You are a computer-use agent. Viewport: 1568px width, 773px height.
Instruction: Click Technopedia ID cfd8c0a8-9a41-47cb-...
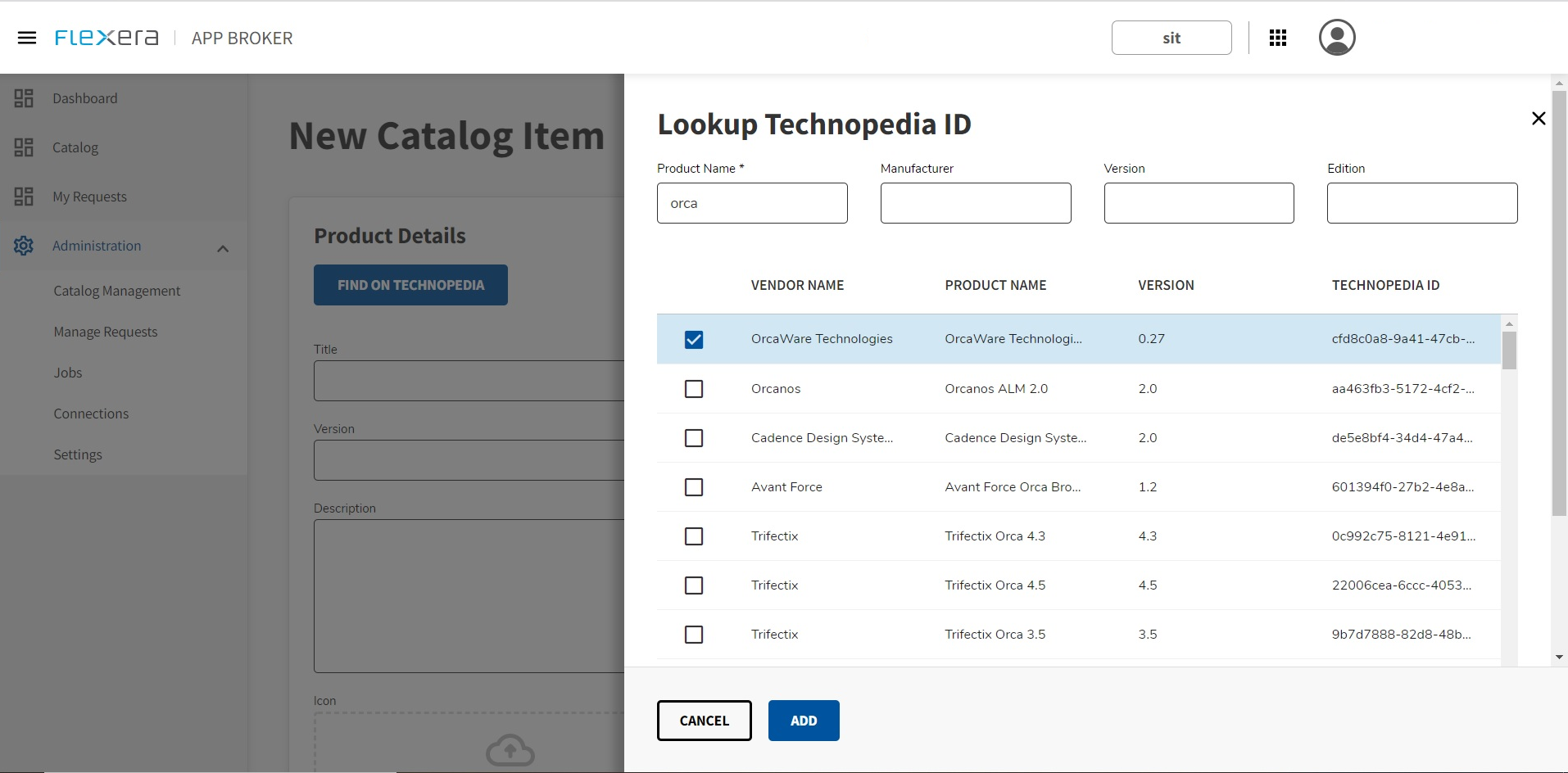tap(1403, 339)
